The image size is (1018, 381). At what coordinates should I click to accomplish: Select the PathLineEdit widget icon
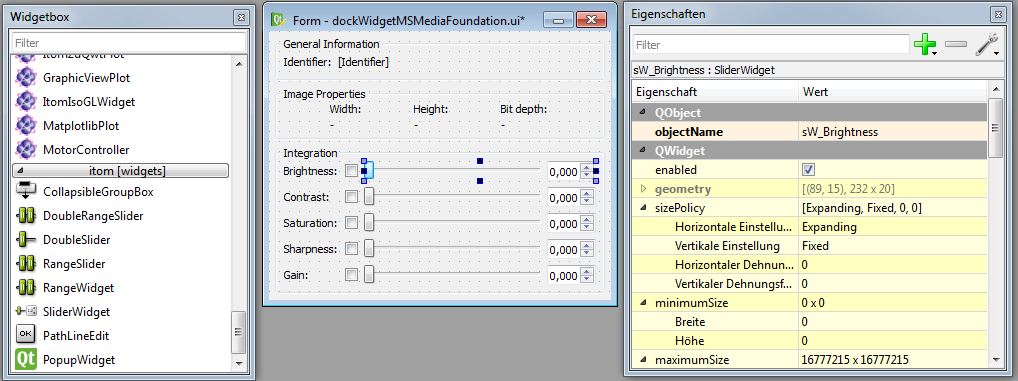(25, 335)
